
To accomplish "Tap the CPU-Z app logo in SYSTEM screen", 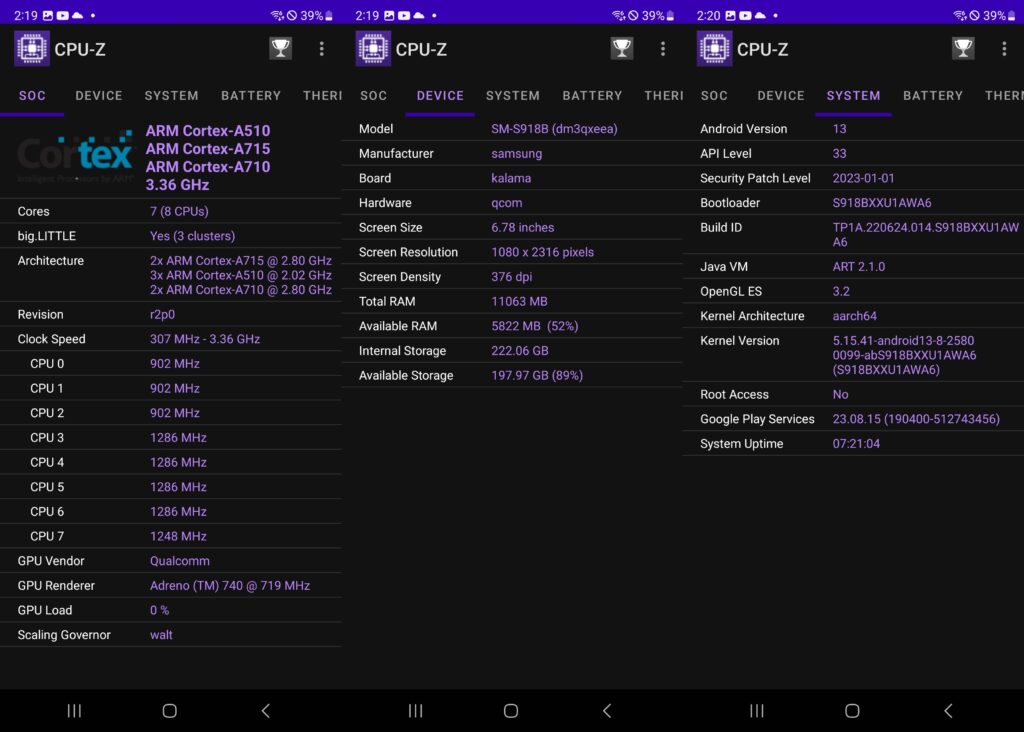I will coord(714,48).
